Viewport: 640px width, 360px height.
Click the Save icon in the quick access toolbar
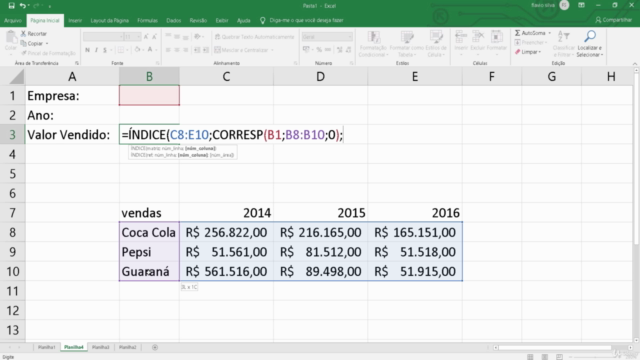tap(11, 6)
